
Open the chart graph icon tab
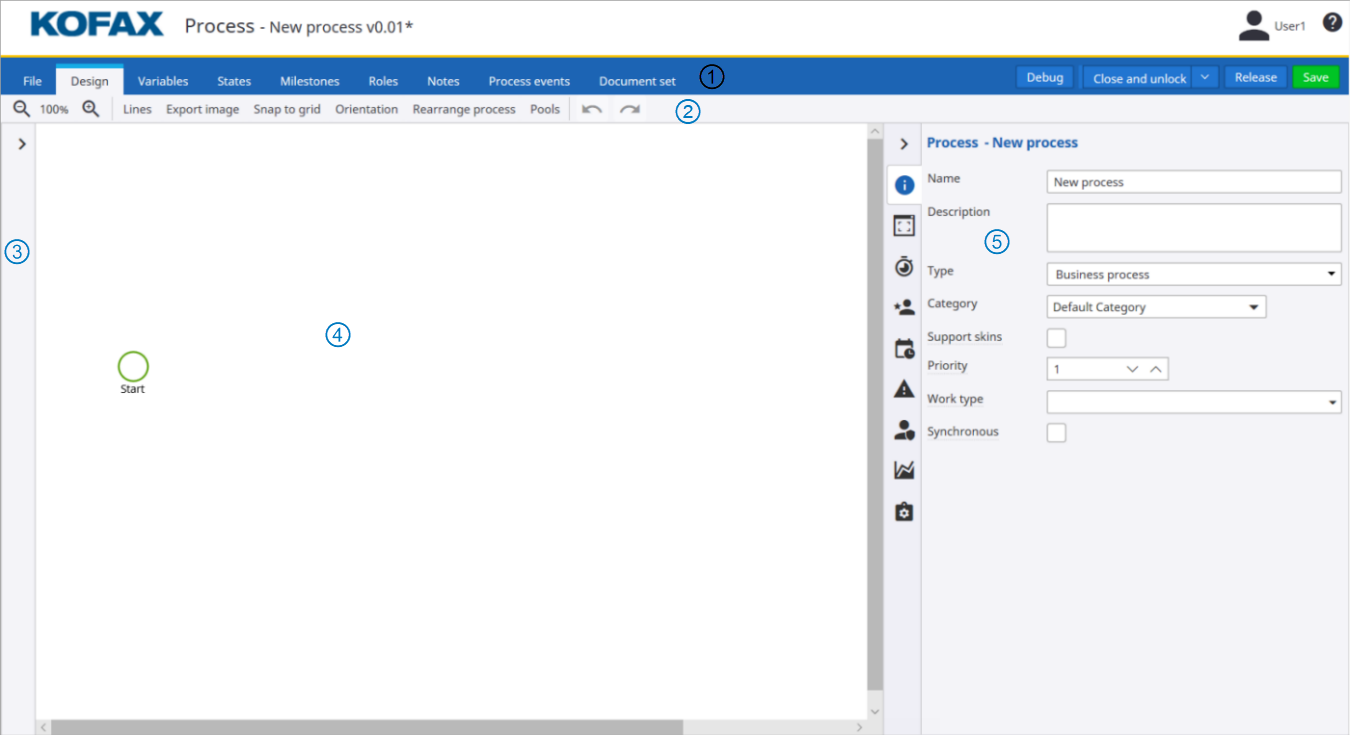[x=904, y=470]
